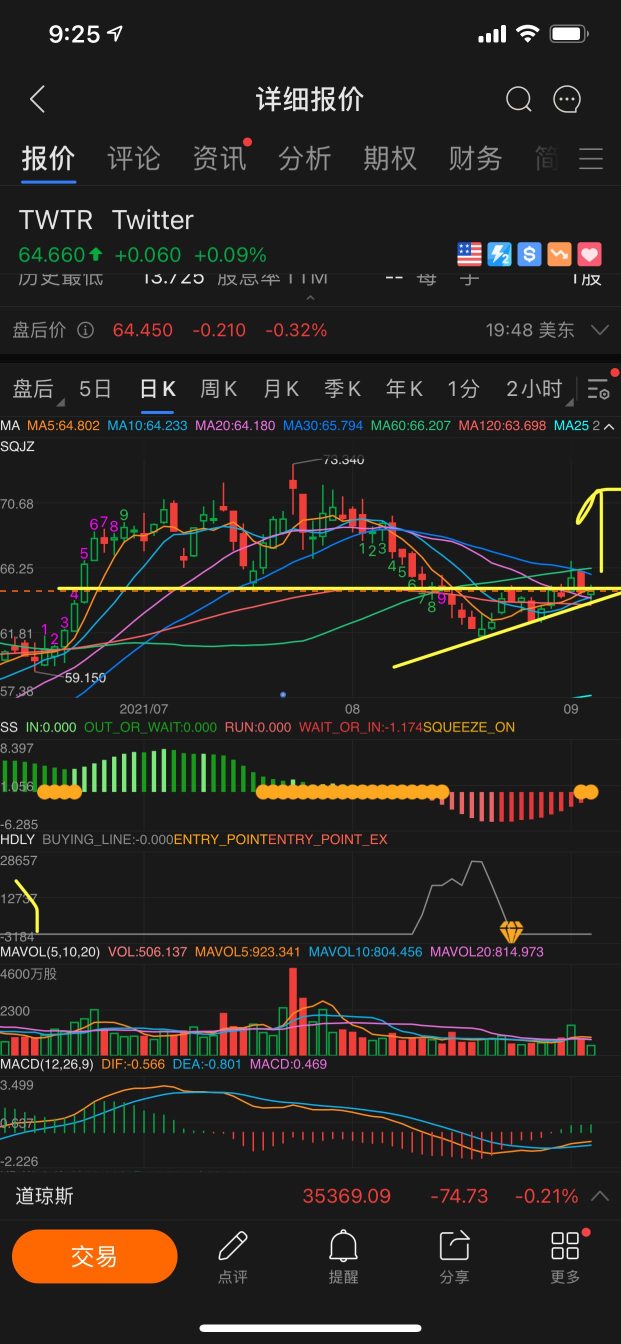The width and height of the screenshot is (621, 1344).
Task: Open the 财务 financials tab
Action: tap(475, 158)
